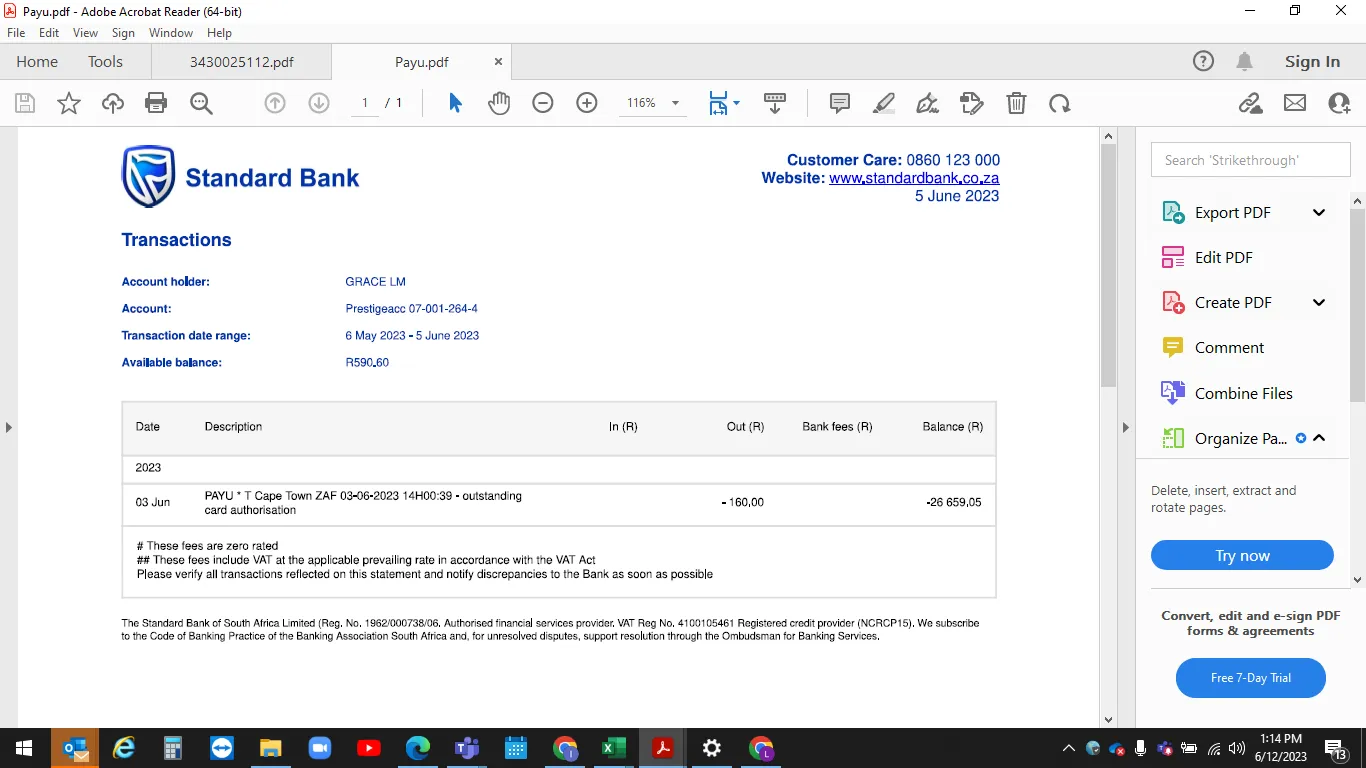Click the document vertical scrollbar thumb

coord(1108,265)
